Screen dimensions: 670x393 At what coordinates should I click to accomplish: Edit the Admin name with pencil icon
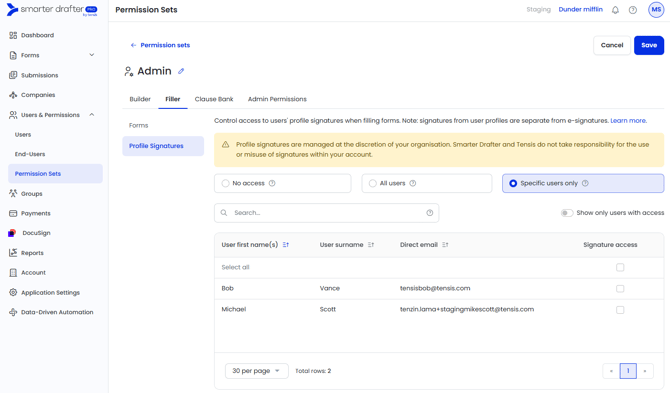[x=181, y=71]
